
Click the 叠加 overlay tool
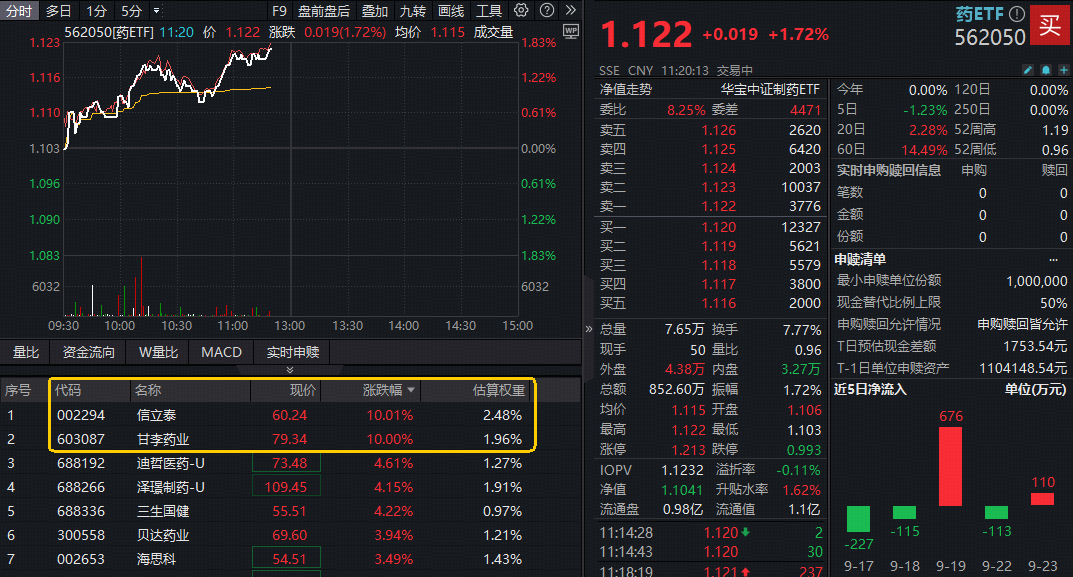[374, 10]
